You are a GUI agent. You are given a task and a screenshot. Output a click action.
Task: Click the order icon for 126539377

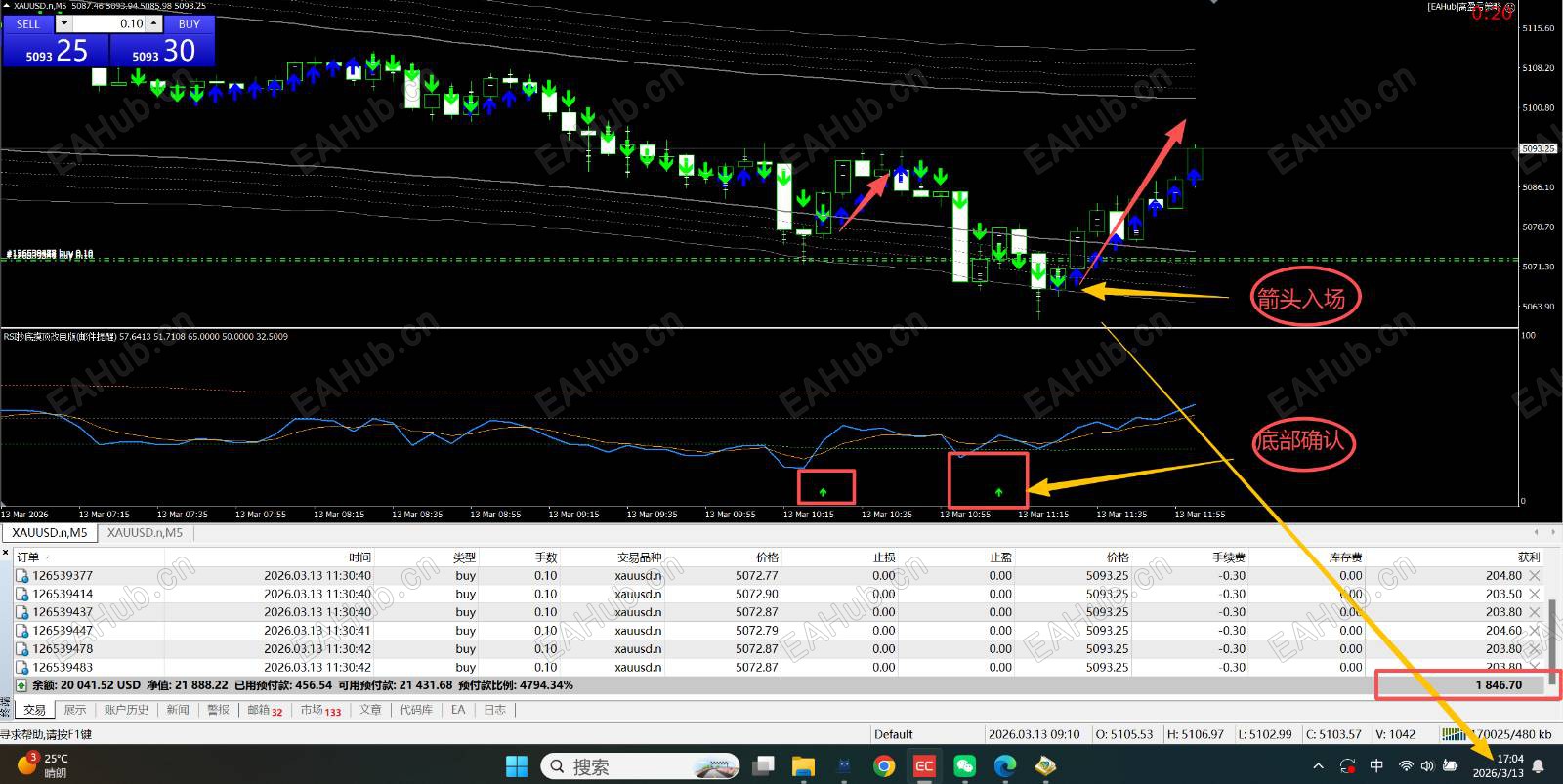tap(22, 576)
